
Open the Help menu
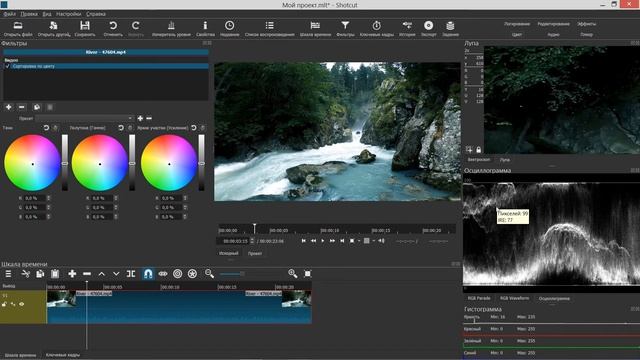coord(96,14)
